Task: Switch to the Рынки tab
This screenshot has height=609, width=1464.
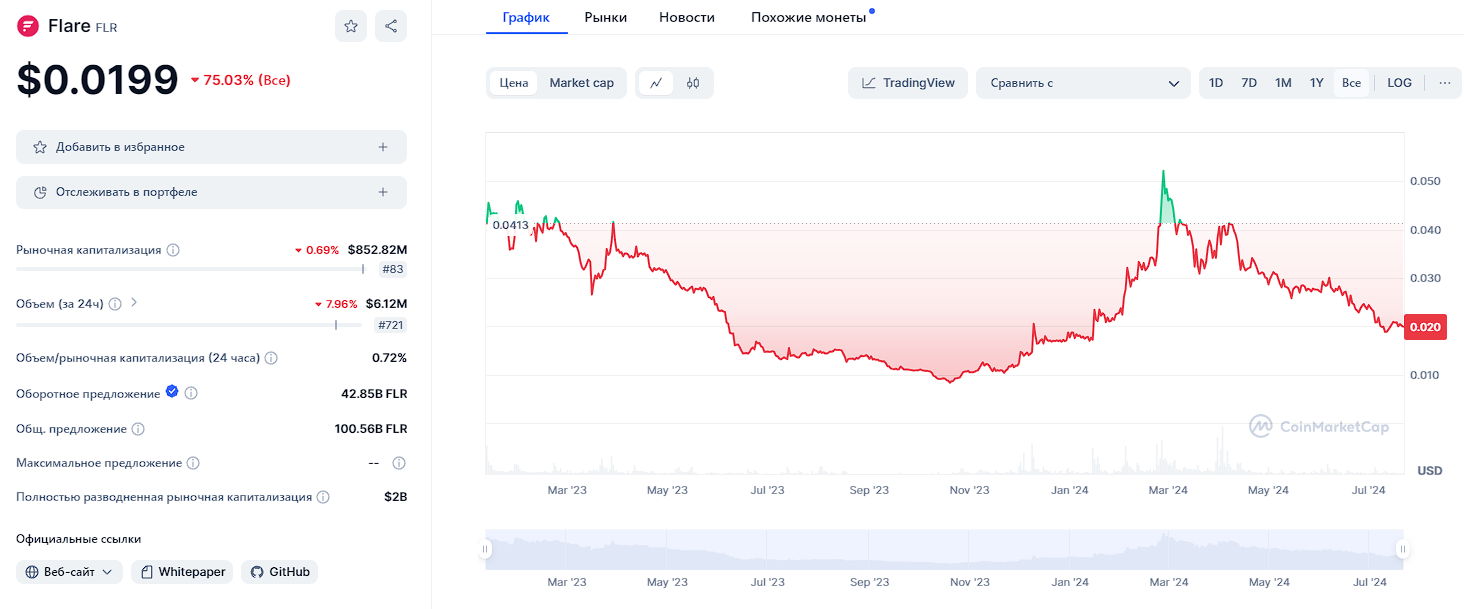Action: coord(606,17)
